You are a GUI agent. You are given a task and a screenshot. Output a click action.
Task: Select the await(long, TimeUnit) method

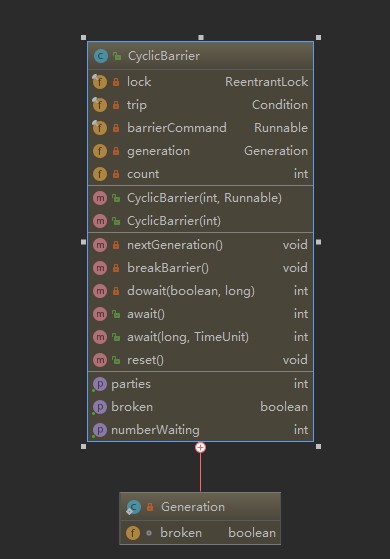[x=200, y=337]
